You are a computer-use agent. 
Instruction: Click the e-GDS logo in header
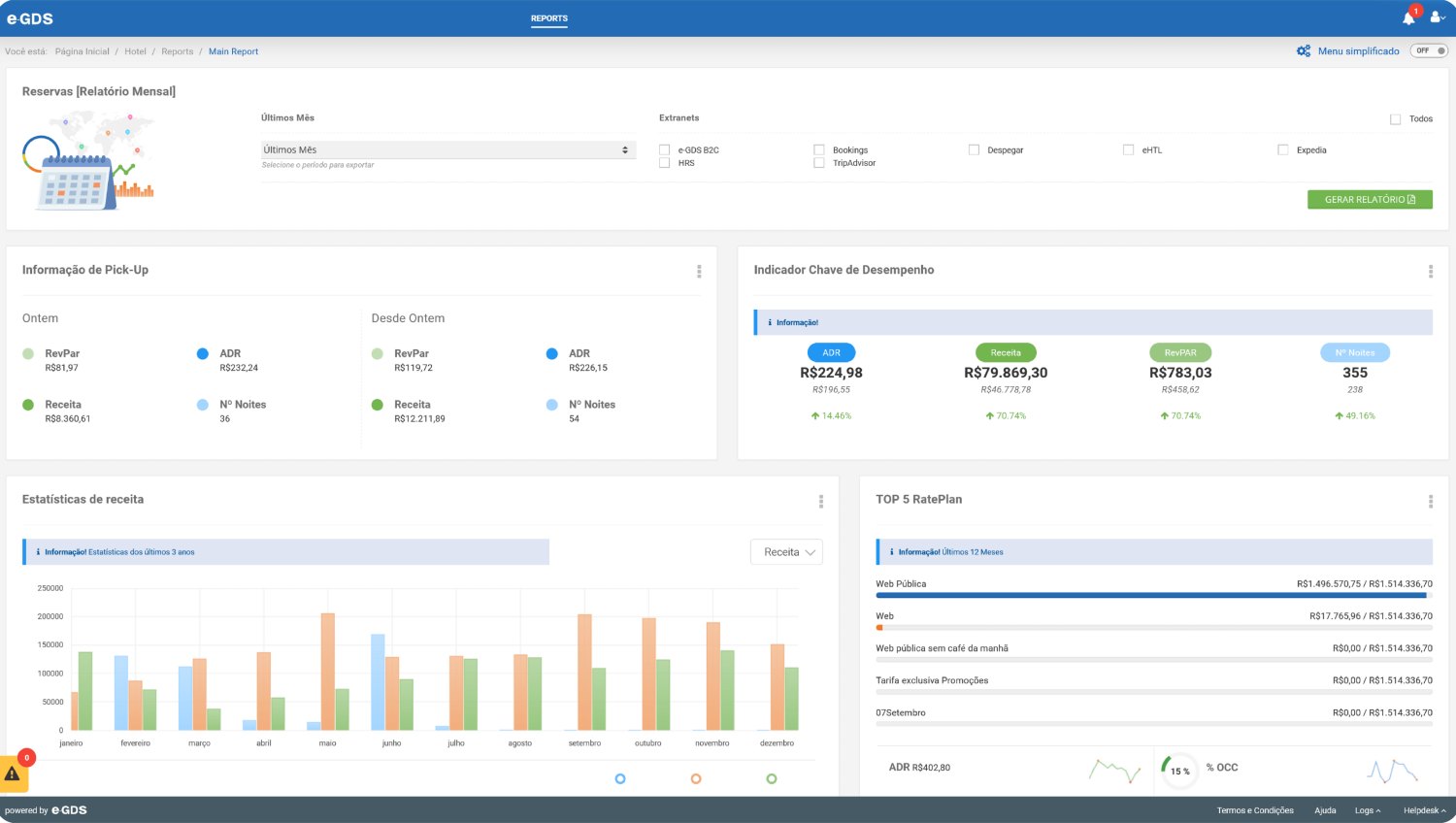pyautogui.click(x=30, y=18)
